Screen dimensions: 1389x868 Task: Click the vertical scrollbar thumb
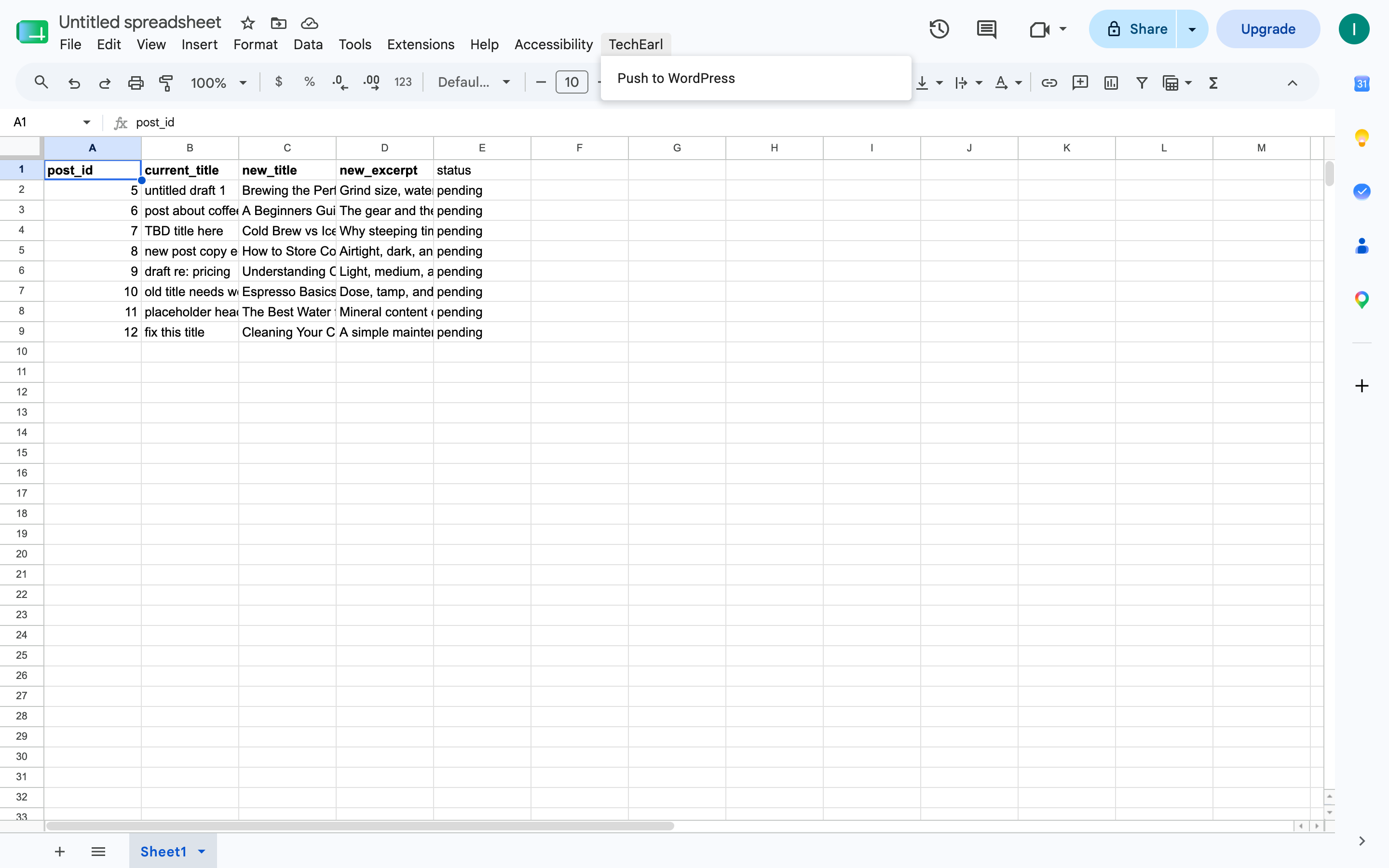(1329, 174)
